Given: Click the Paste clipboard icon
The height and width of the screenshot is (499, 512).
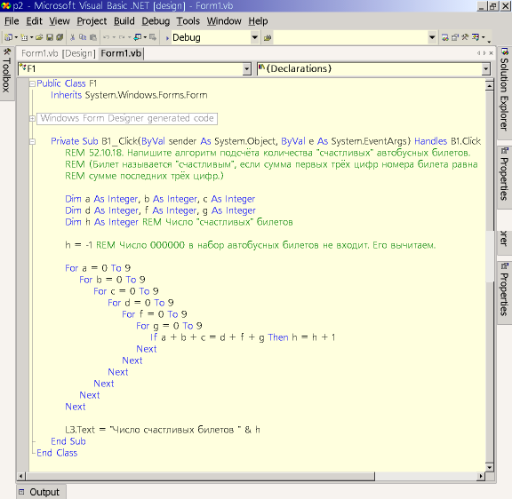Looking at the screenshot, I should pyautogui.click(x=93, y=37).
